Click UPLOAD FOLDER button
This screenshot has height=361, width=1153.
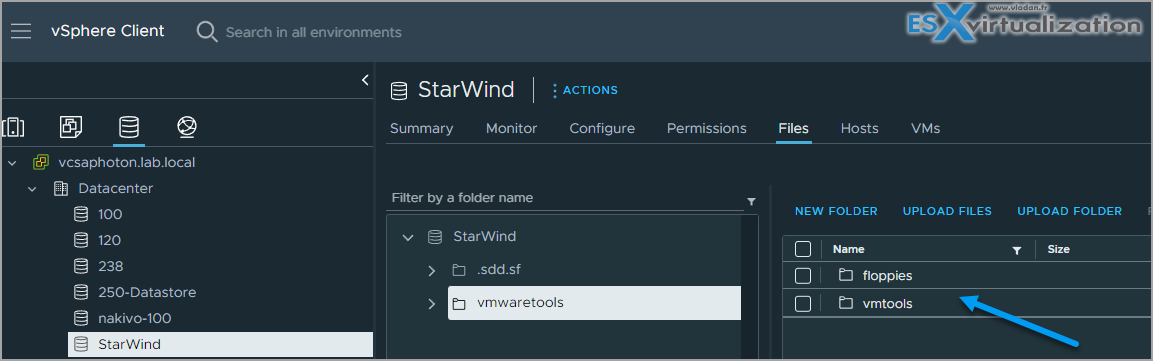tap(1069, 212)
